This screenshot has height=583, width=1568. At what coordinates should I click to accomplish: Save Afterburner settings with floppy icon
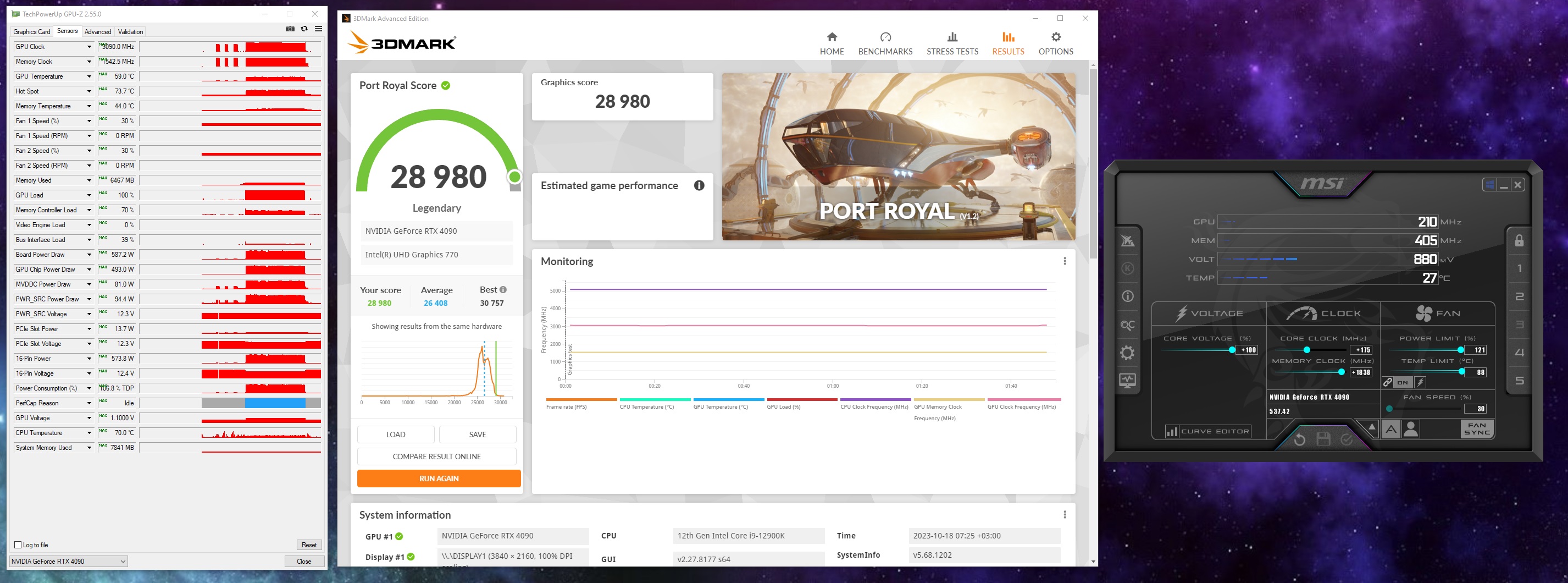[x=1323, y=438]
